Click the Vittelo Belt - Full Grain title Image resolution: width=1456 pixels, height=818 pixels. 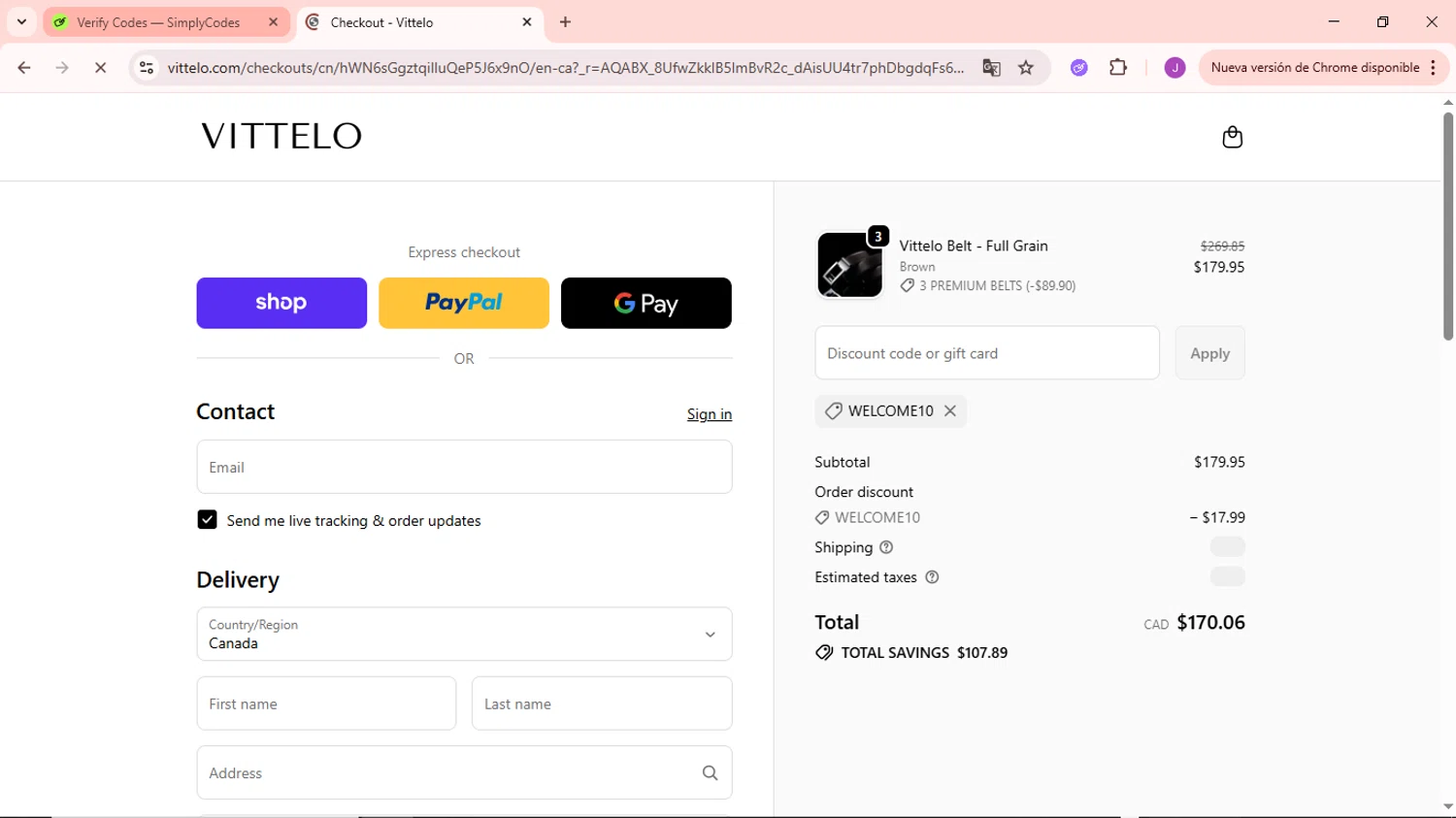pyautogui.click(x=974, y=246)
